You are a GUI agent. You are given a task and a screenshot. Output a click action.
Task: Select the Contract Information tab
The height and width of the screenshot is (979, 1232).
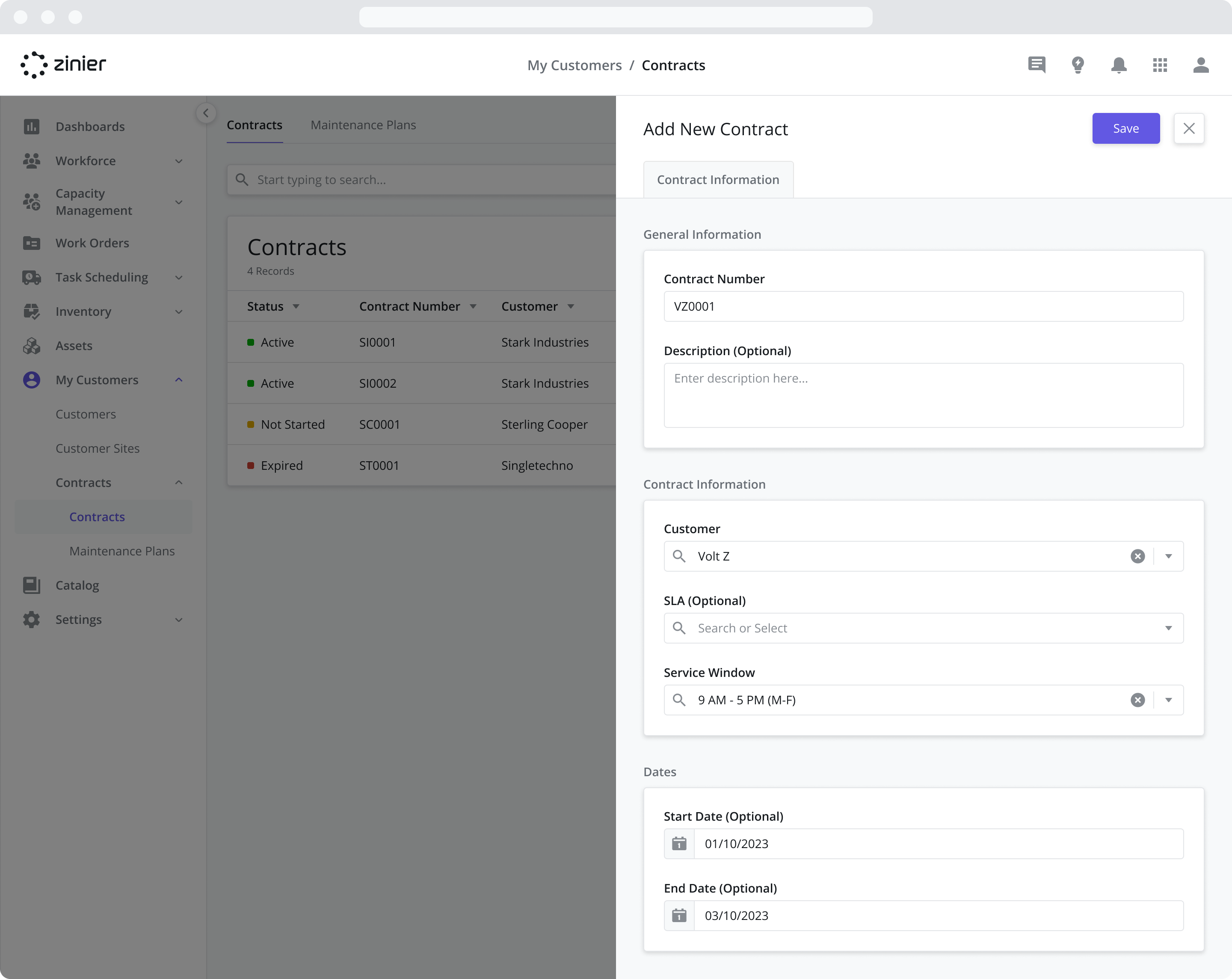click(x=718, y=179)
